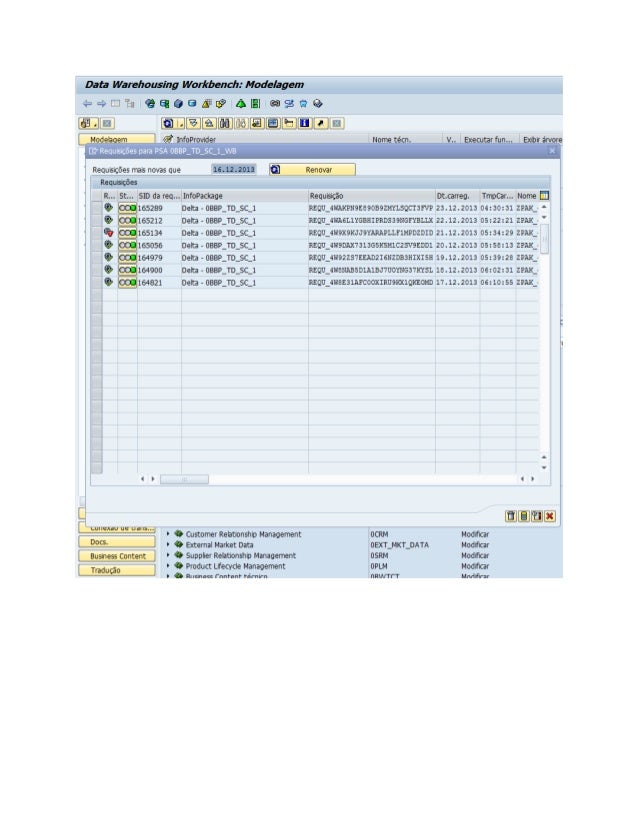Click the bottom scroll-down arrow of the requests table
The width and height of the screenshot is (638, 826).
click(x=544, y=467)
